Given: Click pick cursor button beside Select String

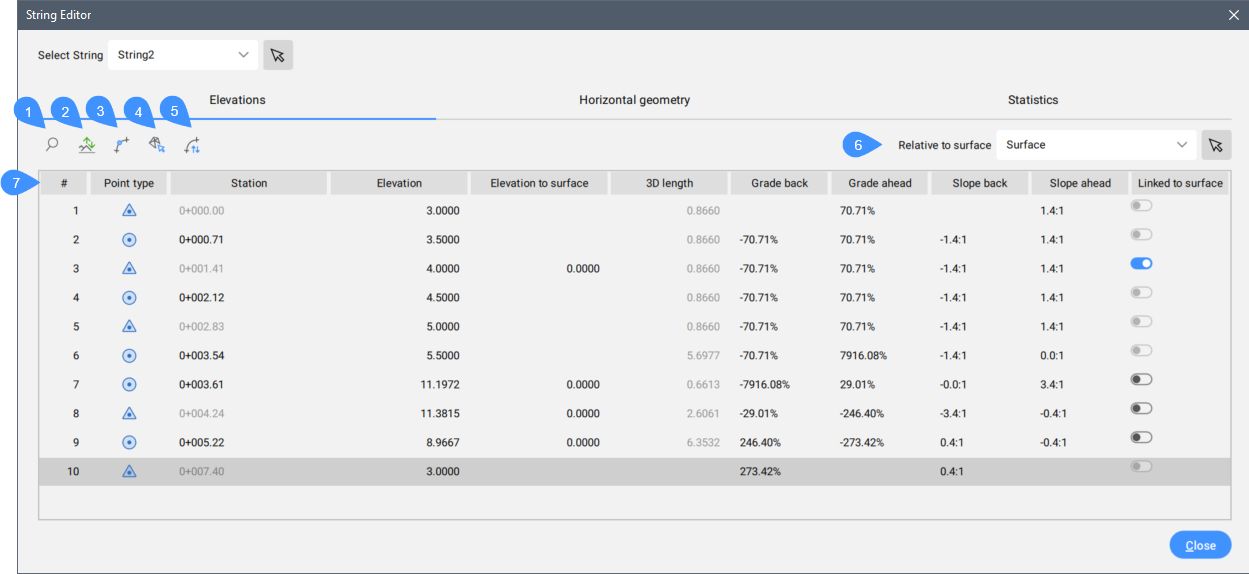Looking at the screenshot, I should (x=278, y=55).
